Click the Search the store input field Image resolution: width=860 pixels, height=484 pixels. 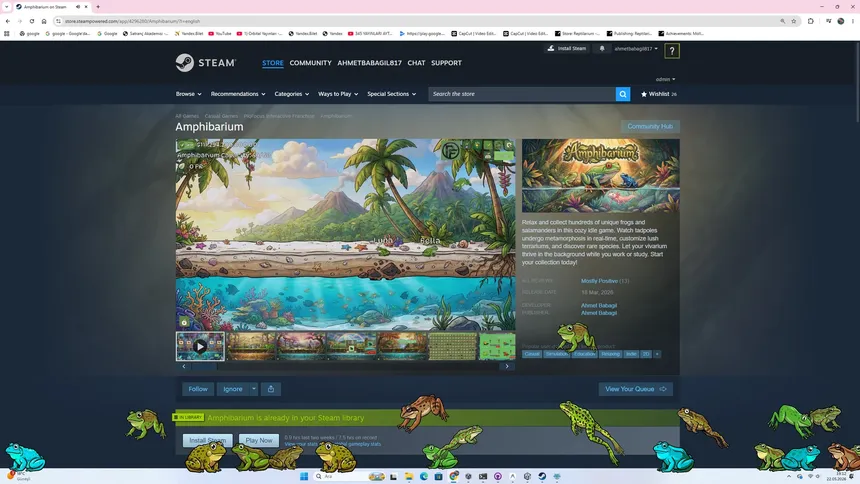click(522, 94)
